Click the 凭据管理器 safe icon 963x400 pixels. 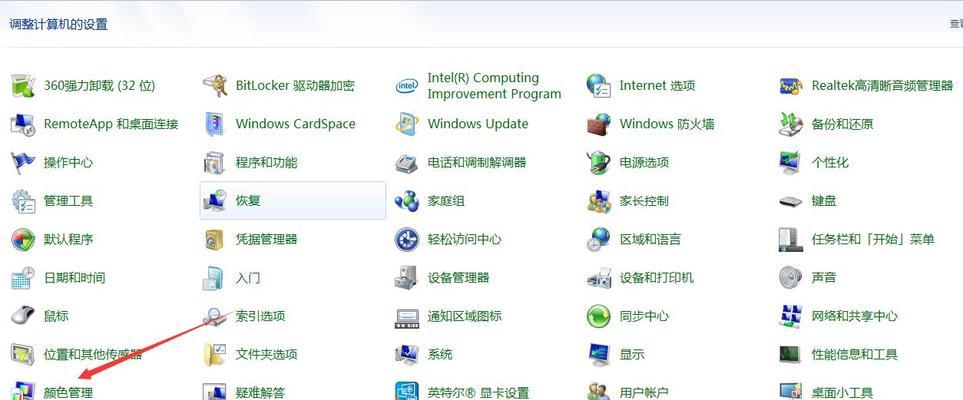click(x=216, y=240)
